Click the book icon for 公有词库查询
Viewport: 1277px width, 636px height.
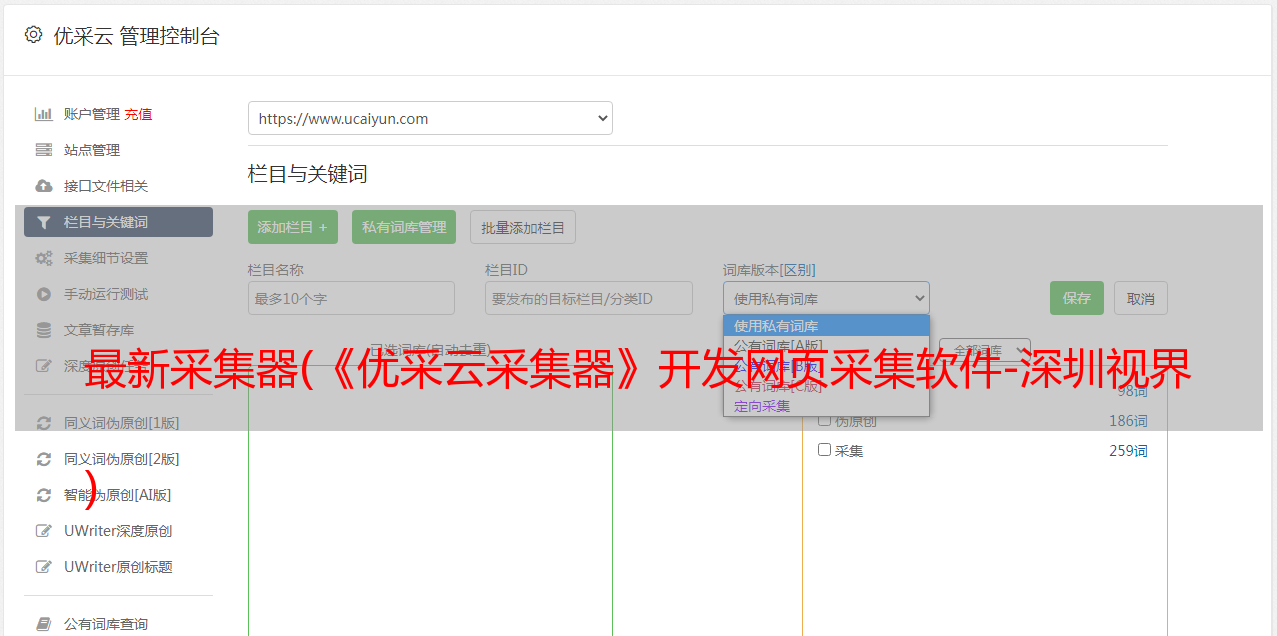tap(43, 624)
